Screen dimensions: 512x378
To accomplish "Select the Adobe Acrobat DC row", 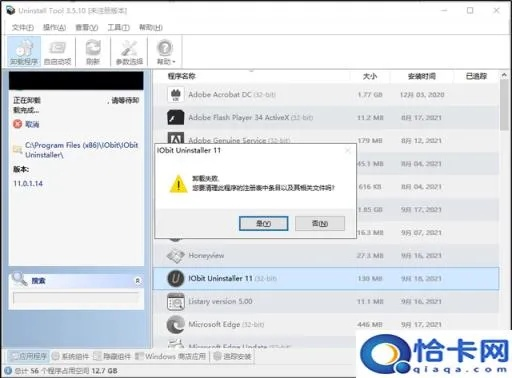I will pos(326,95).
